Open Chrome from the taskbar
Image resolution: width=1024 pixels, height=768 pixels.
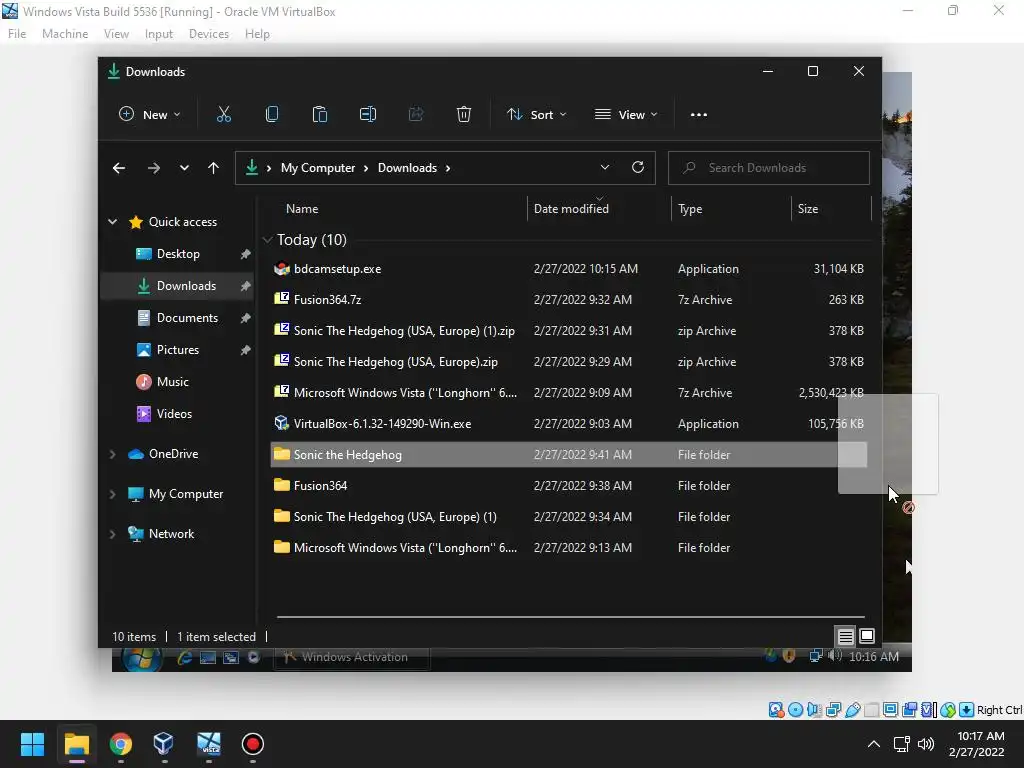(x=121, y=744)
